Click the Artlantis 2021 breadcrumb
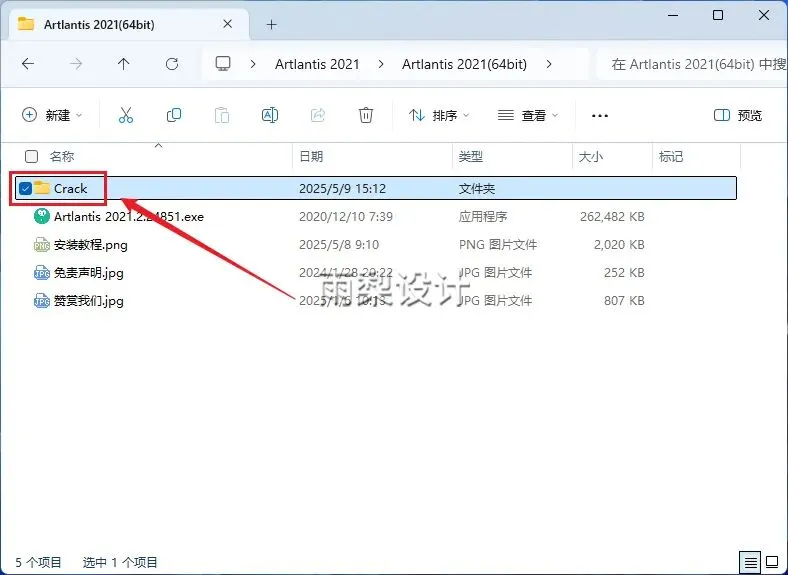The image size is (788, 575). 317,64
